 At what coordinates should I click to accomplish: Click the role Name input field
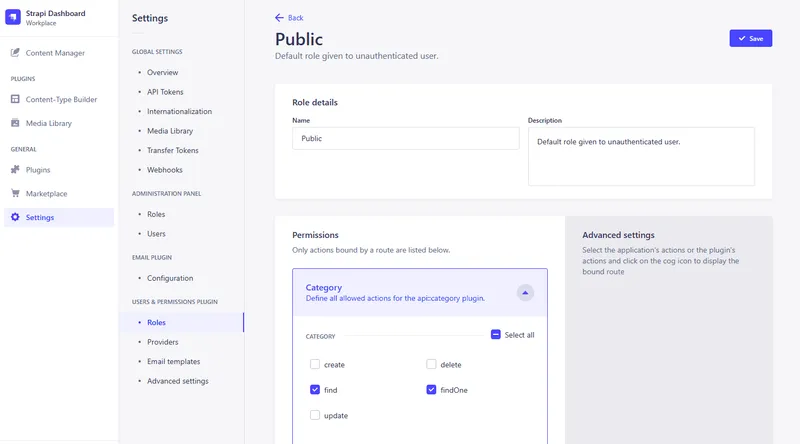click(x=405, y=139)
